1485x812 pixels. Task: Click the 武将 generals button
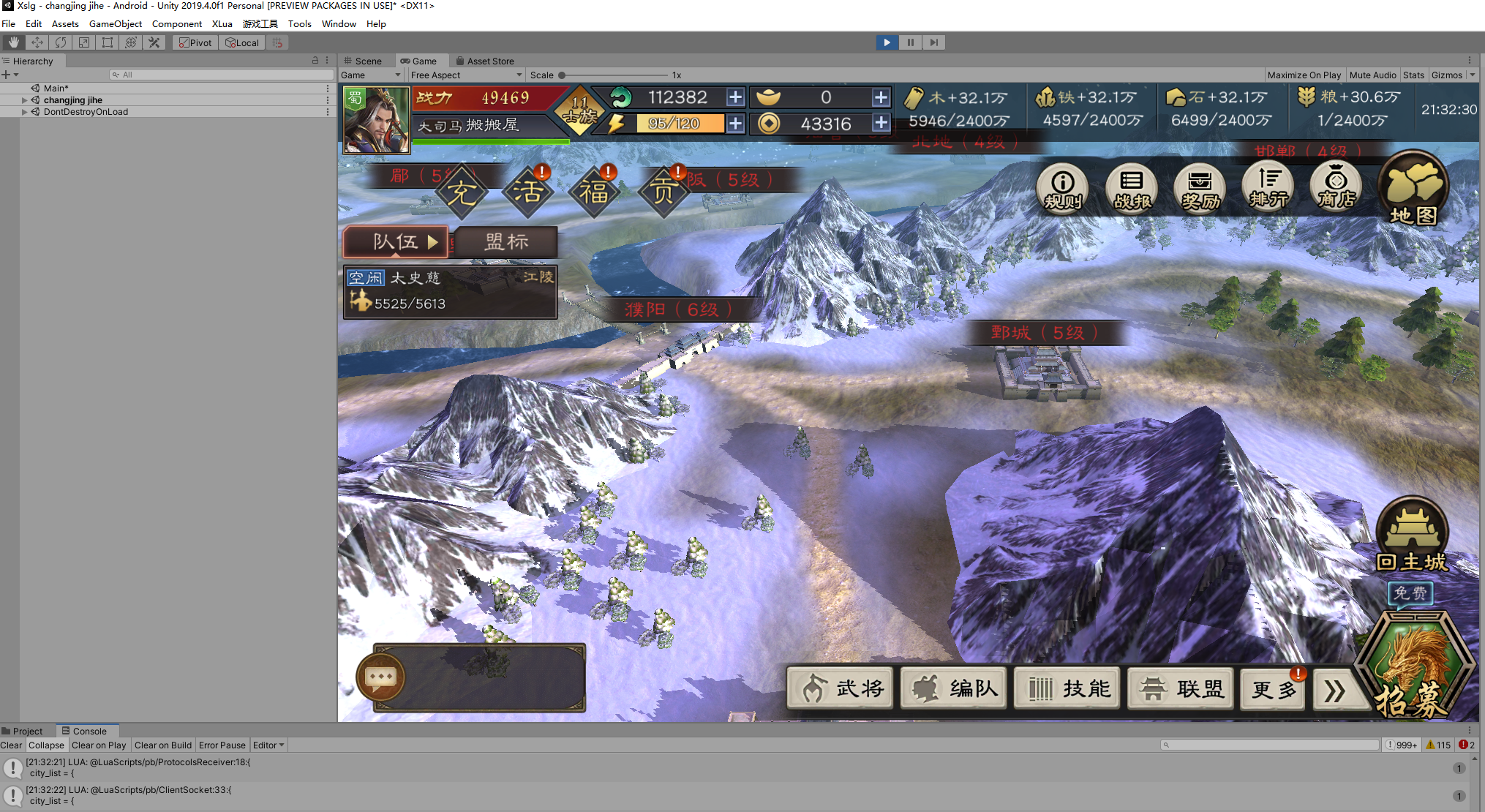click(841, 688)
